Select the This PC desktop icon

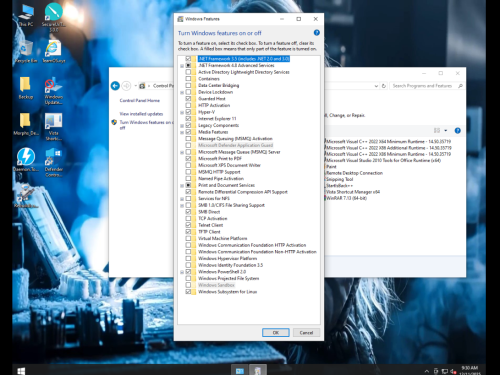pyautogui.click(x=26, y=16)
